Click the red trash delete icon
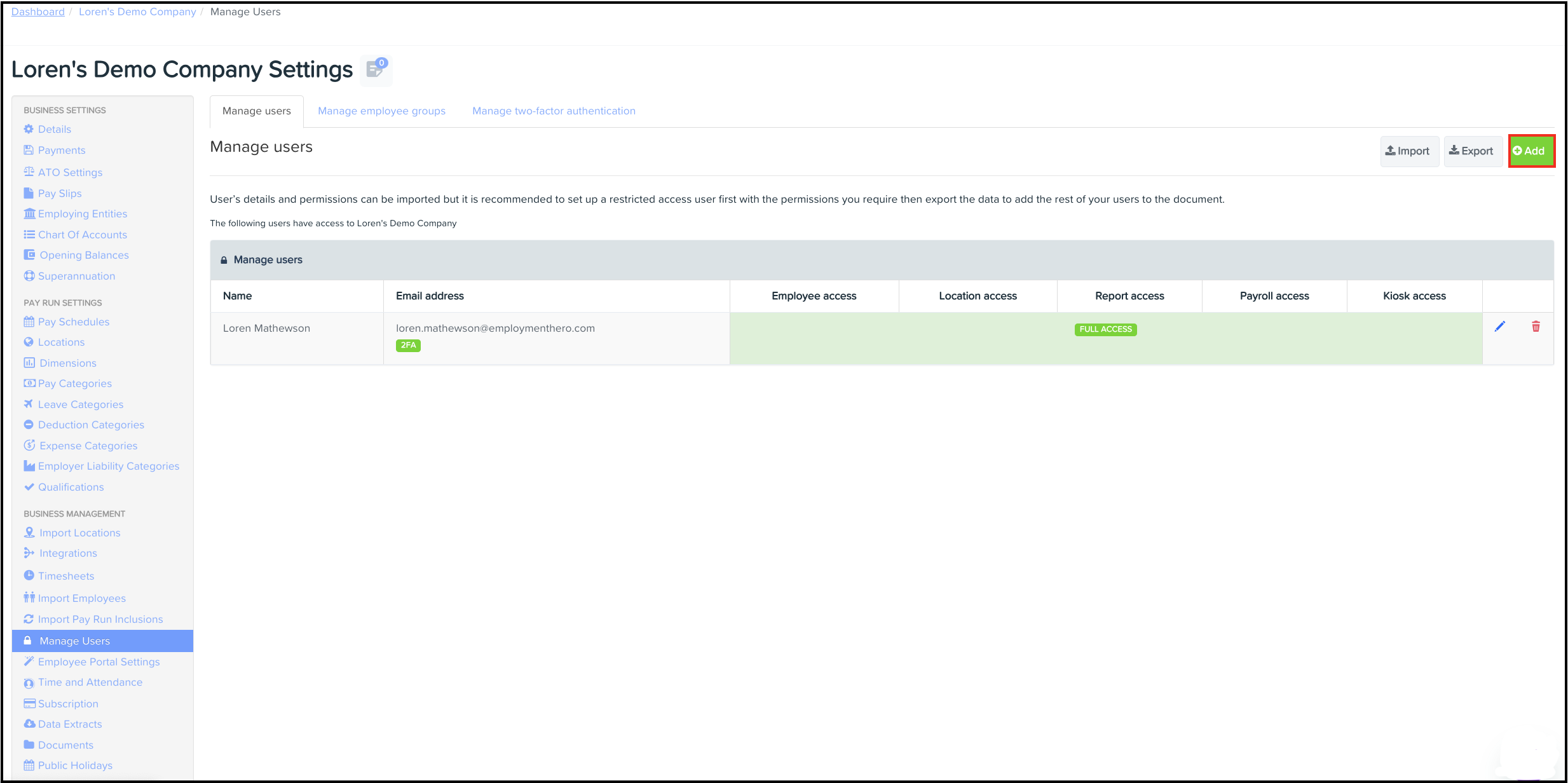 coord(1536,327)
